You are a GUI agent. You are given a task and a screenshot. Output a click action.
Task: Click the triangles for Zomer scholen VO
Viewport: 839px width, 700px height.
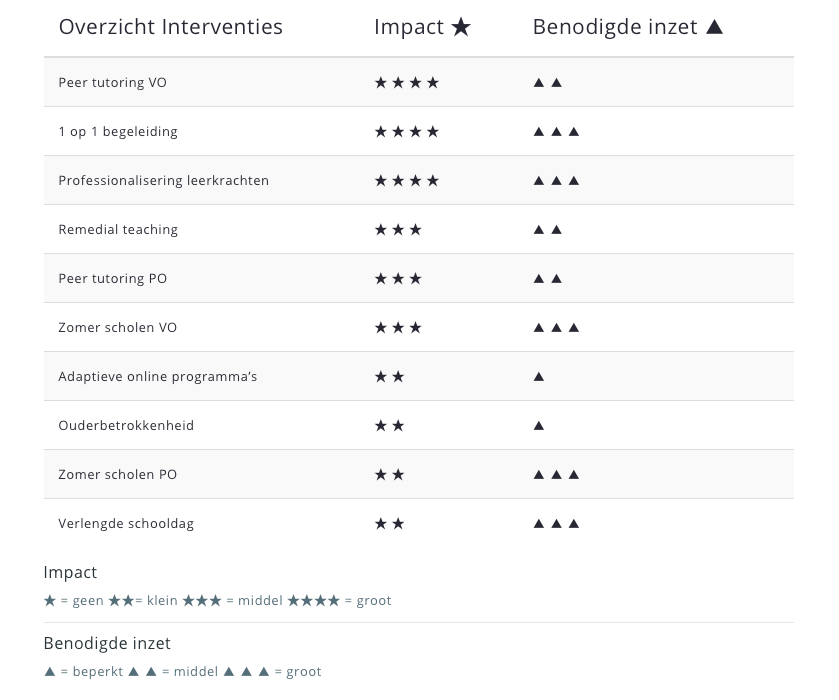556,328
